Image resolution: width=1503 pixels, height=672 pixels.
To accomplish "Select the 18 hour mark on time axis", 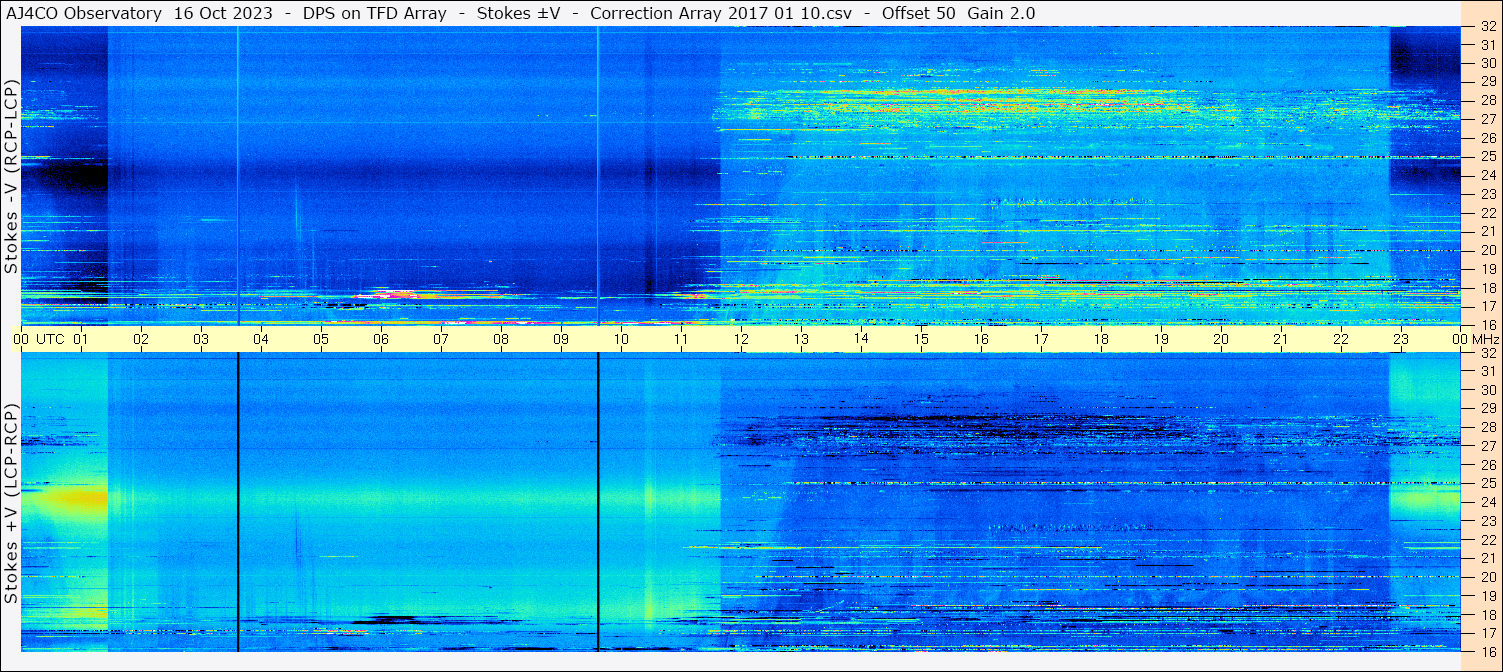I will tap(1100, 339).
